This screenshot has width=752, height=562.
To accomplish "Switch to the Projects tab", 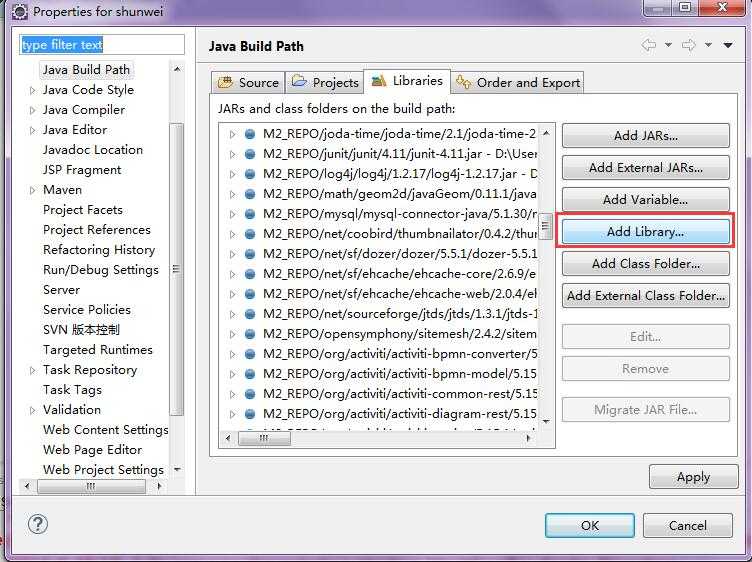I will pos(325,82).
